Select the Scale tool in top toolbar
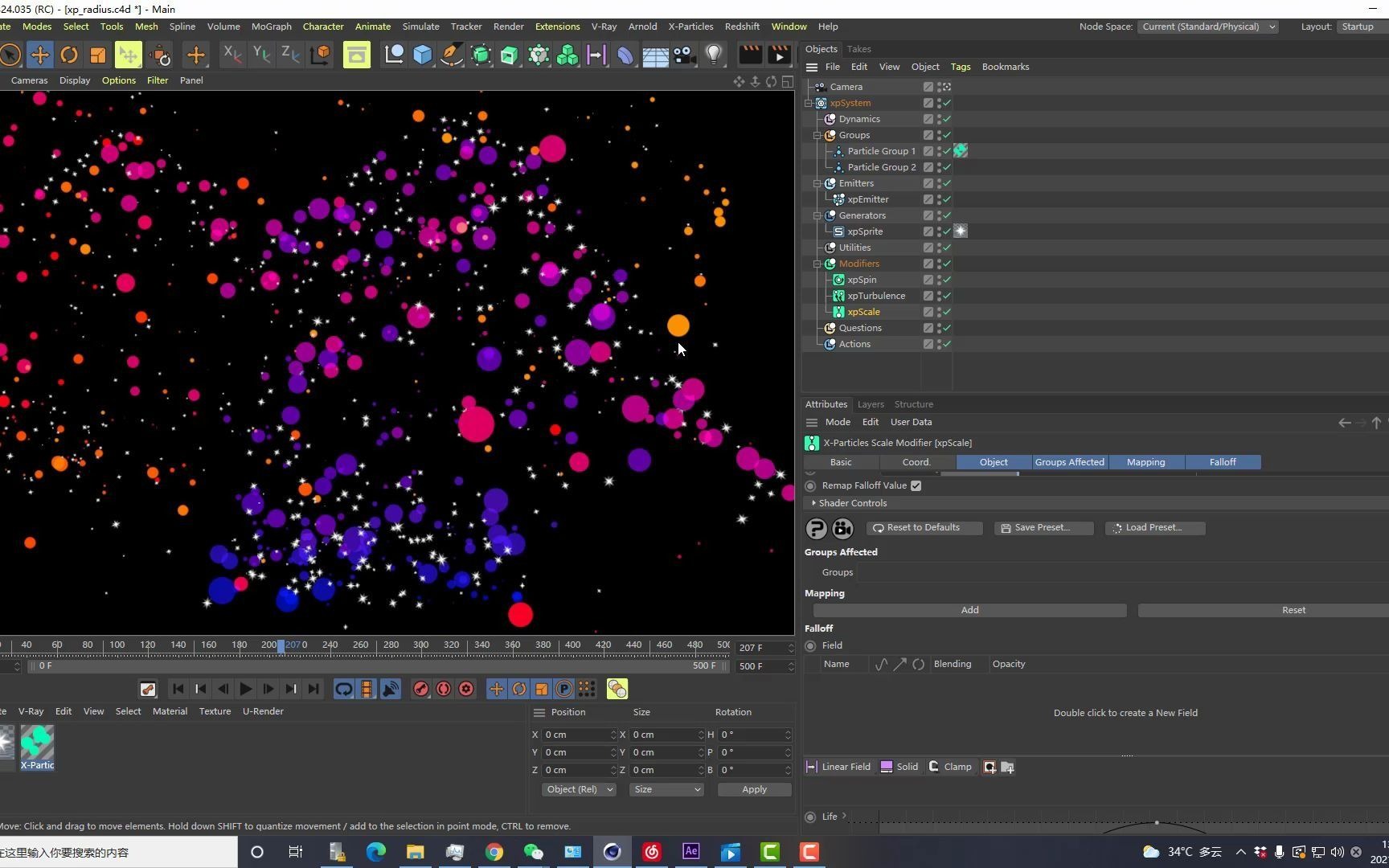 pyautogui.click(x=97, y=55)
